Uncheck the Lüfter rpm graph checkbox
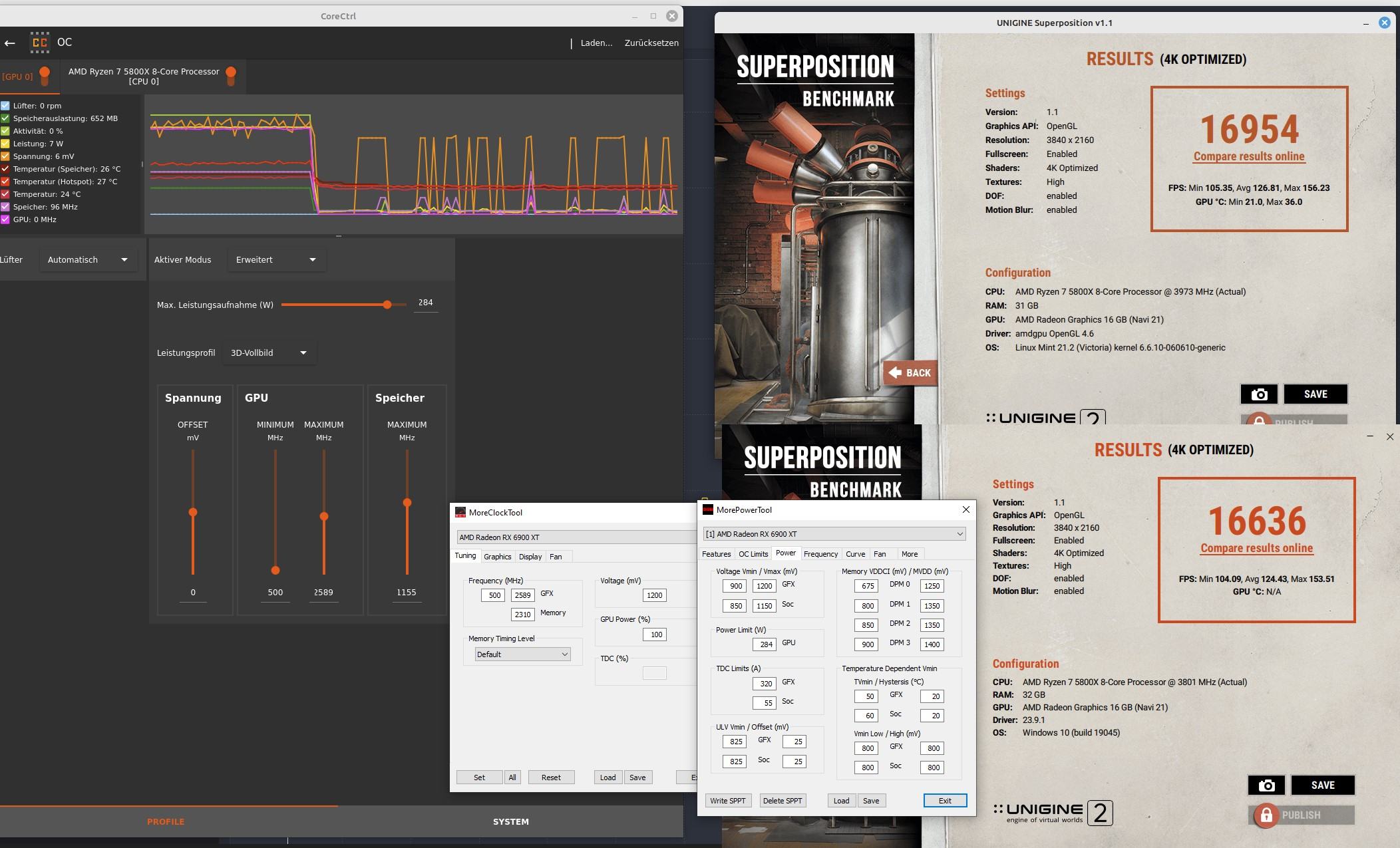The image size is (1400, 848). pos(5,106)
